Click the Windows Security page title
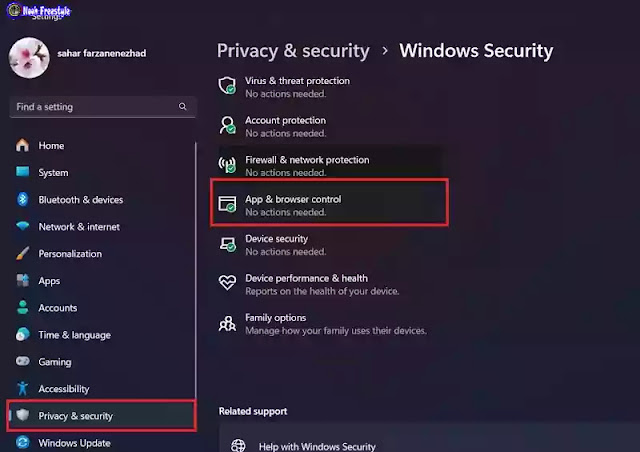 tap(476, 51)
